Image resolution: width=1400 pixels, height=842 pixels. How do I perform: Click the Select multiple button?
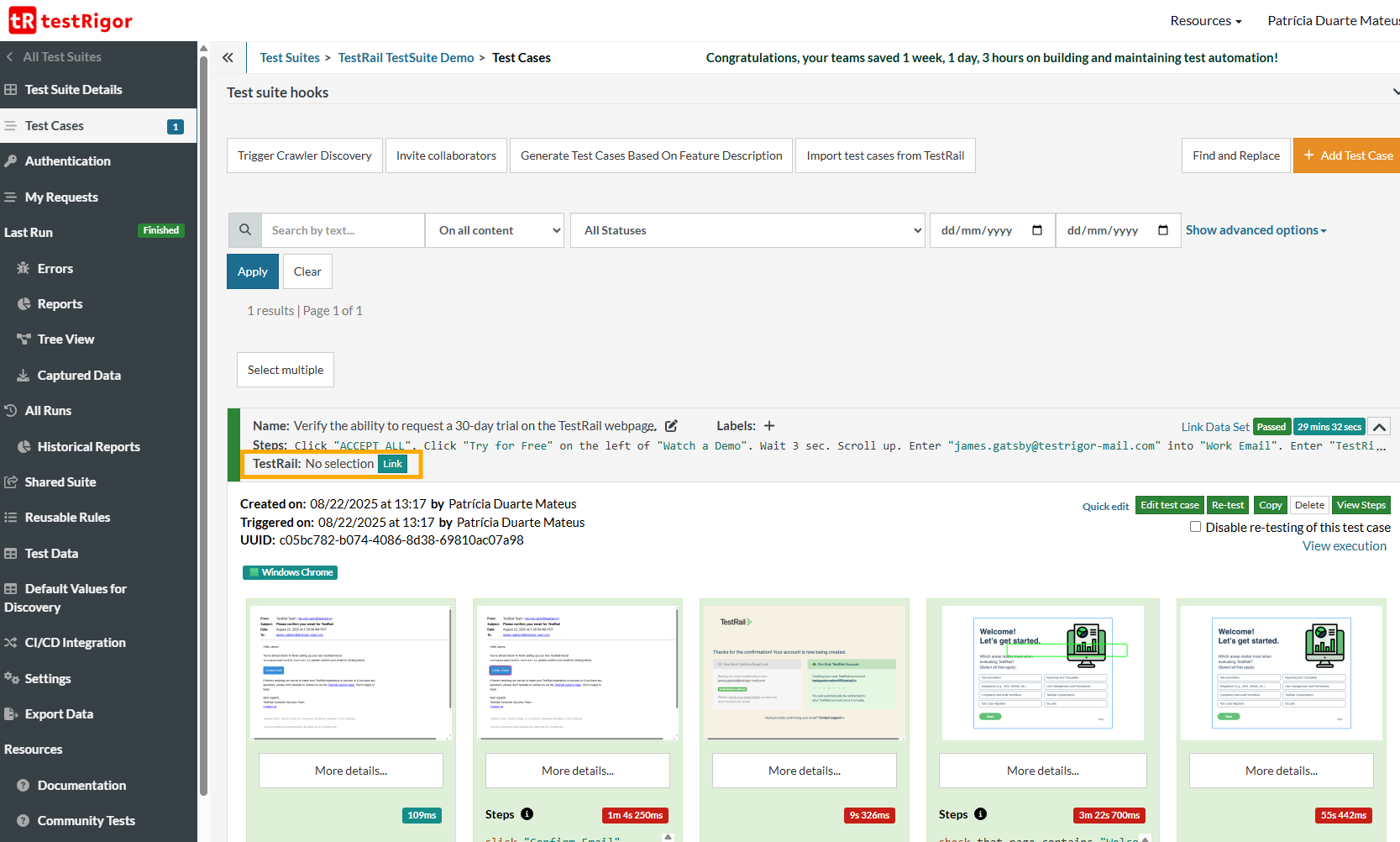[286, 370]
